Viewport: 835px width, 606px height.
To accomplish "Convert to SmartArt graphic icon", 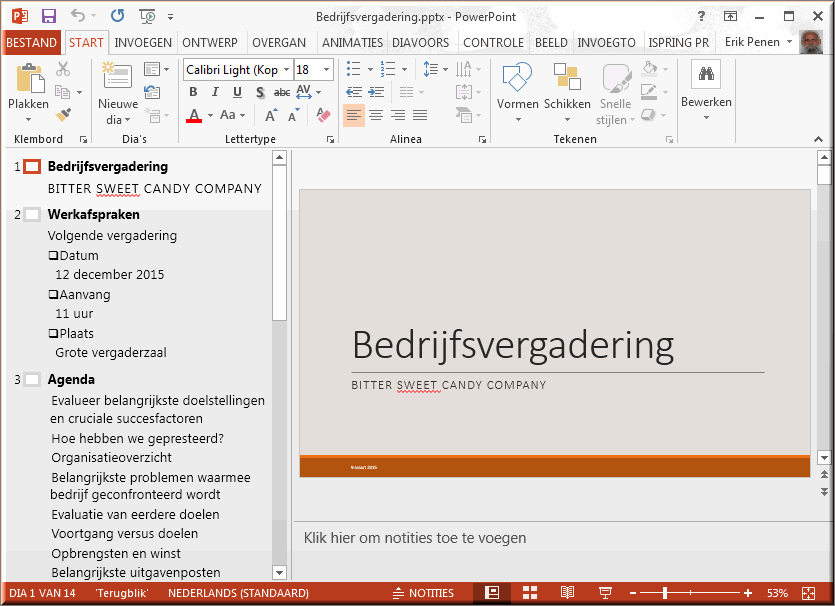I will [x=464, y=114].
